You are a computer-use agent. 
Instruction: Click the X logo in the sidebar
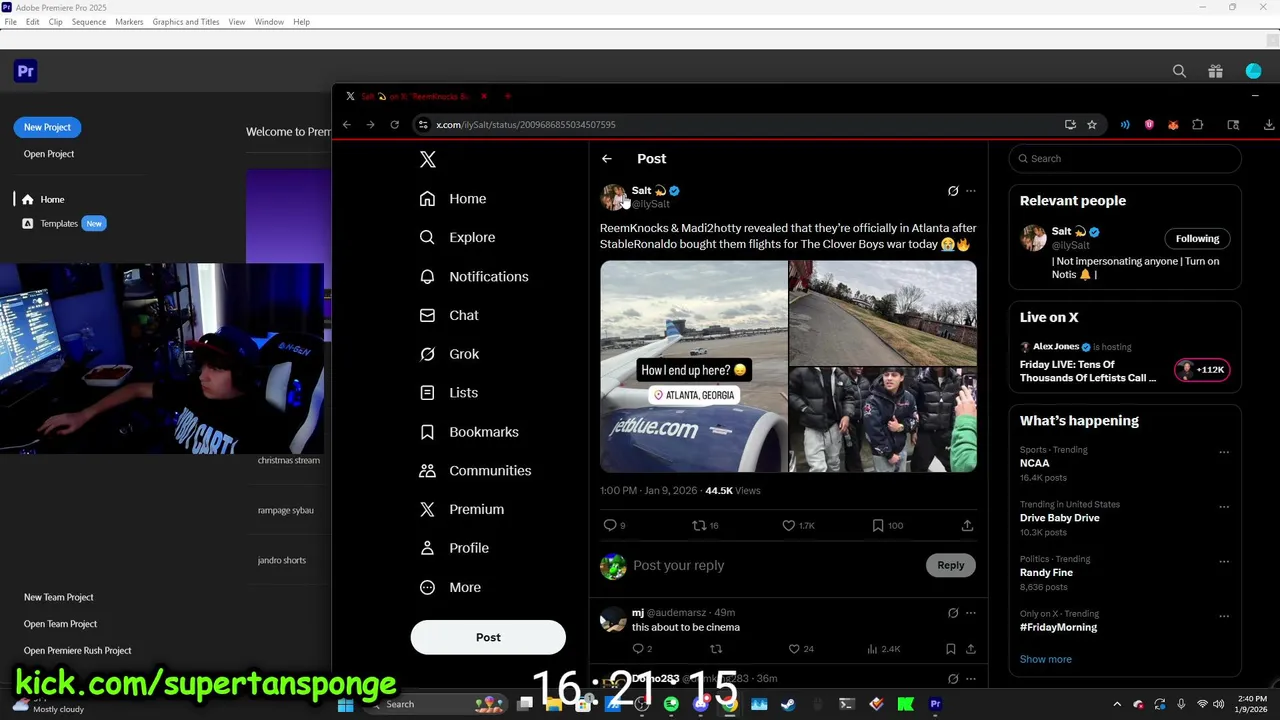tap(428, 160)
